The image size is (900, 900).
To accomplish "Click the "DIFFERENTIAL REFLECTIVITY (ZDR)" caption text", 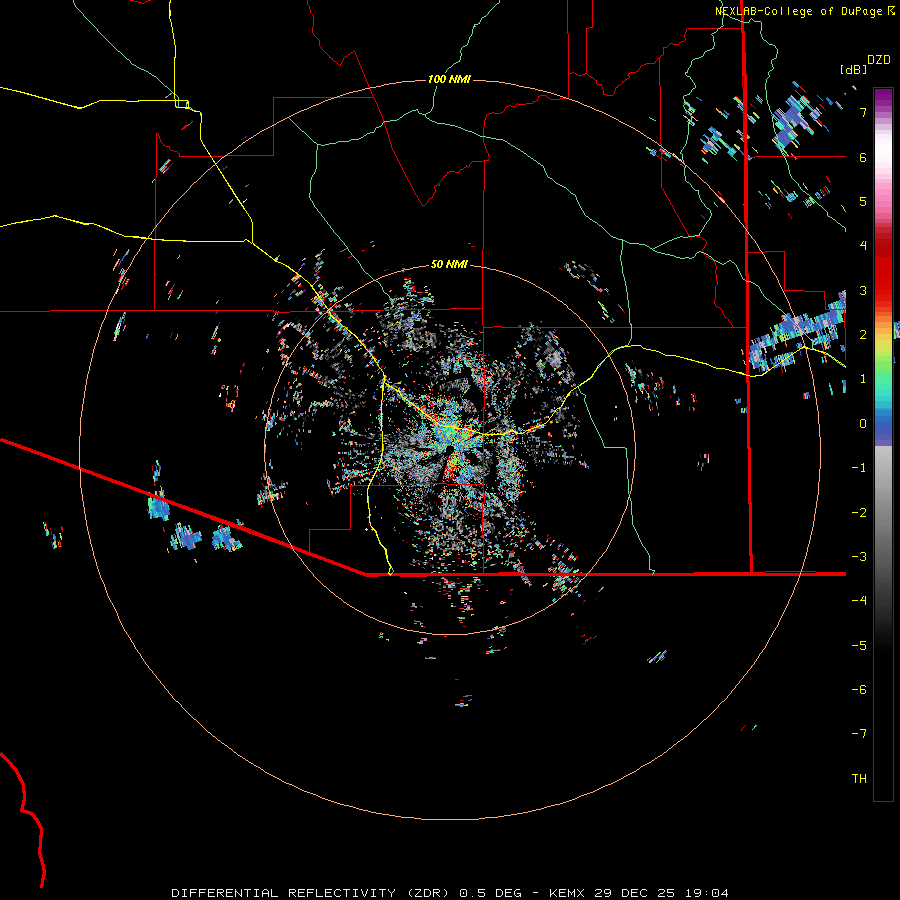I will point(312,893).
